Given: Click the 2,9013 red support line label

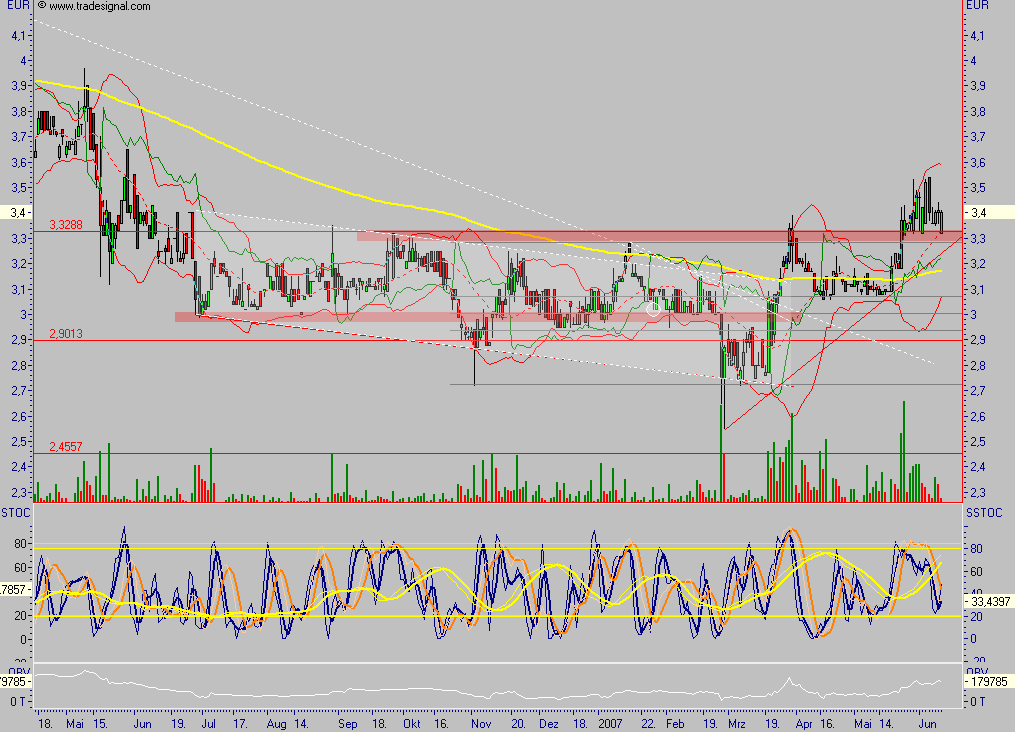Looking at the screenshot, I should pyautogui.click(x=67, y=334).
